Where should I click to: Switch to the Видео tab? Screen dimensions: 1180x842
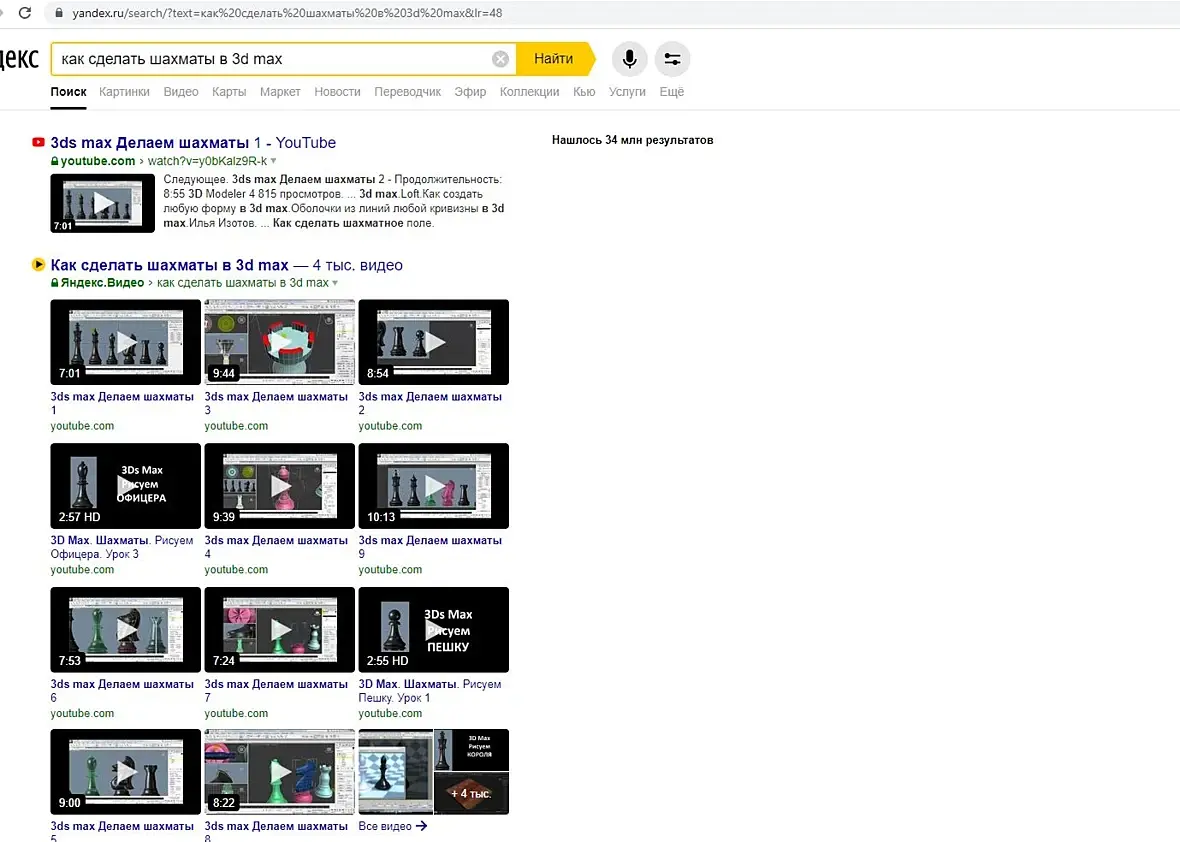[x=181, y=92]
